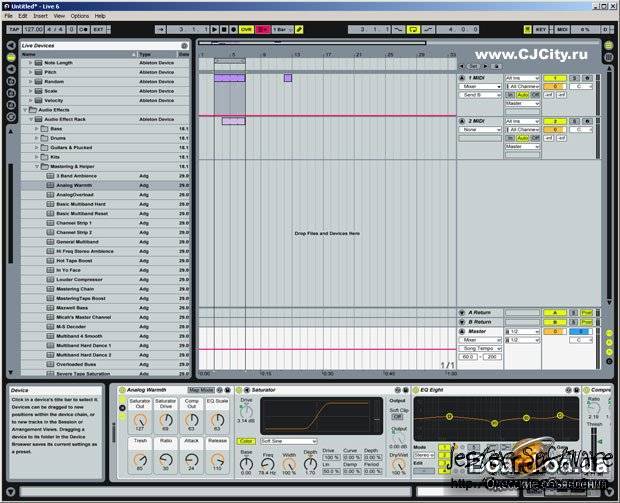The width and height of the screenshot is (620, 503).
Task: Click the Map Mode button on Analog Warmth
Action: coord(201,390)
